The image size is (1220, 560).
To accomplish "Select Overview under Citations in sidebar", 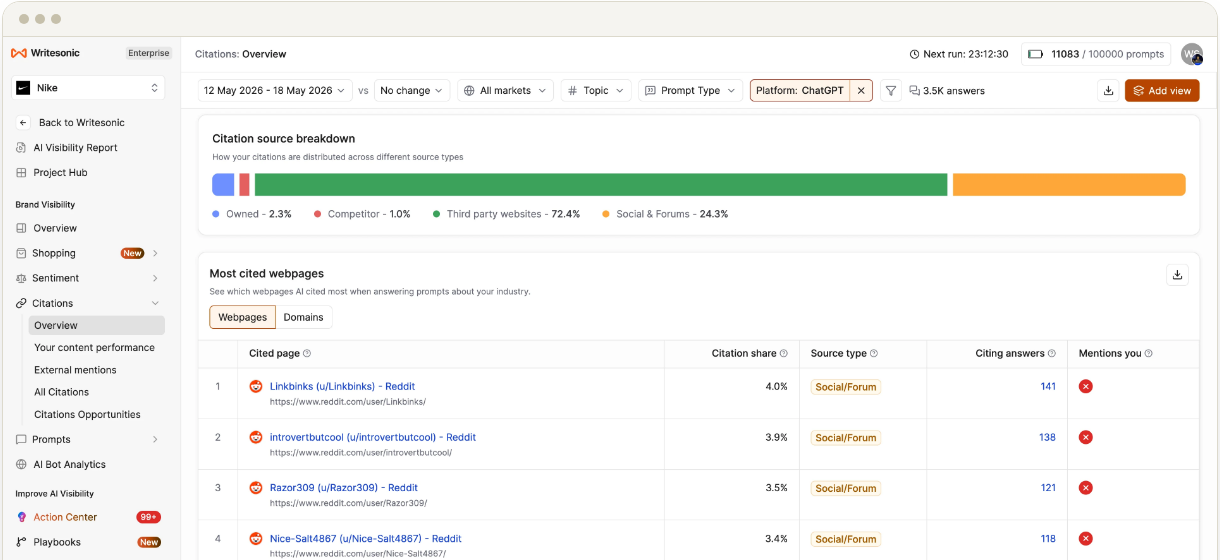I will (x=96, y=325).
